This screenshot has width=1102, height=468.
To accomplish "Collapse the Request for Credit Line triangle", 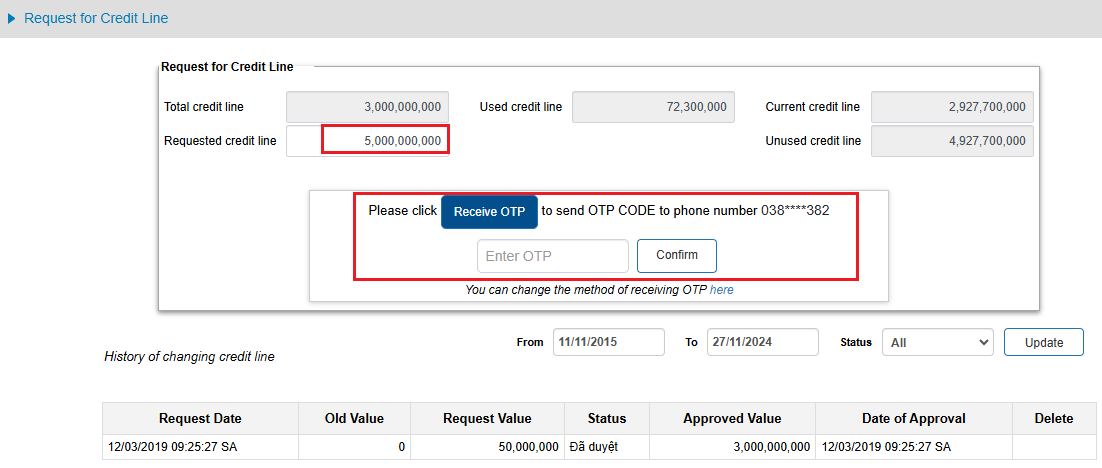I will pos(11,19).
